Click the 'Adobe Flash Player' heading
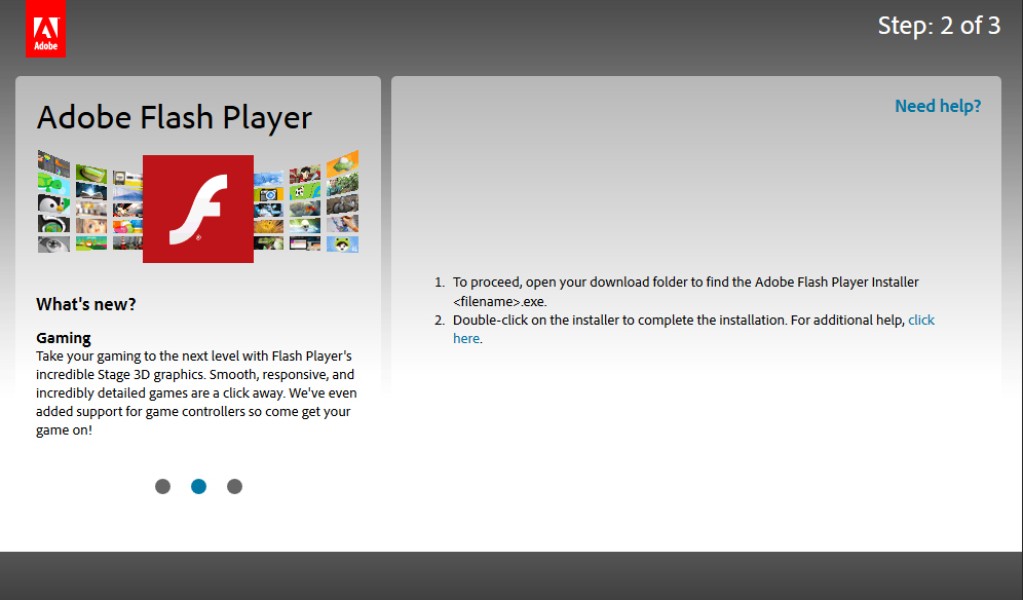This screenshot has height=600, width=1023. click(x=174, y=118)
